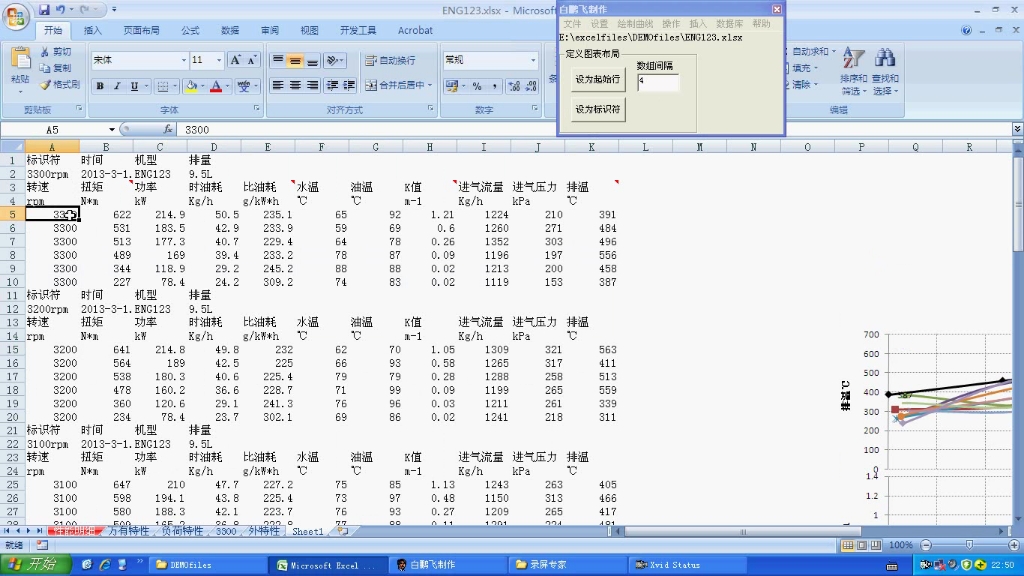The width and height of the screenshot is (1024, 576).
Task: Click the 设为标识符 button
Action: pyautogui.click(x=597, y=107)
